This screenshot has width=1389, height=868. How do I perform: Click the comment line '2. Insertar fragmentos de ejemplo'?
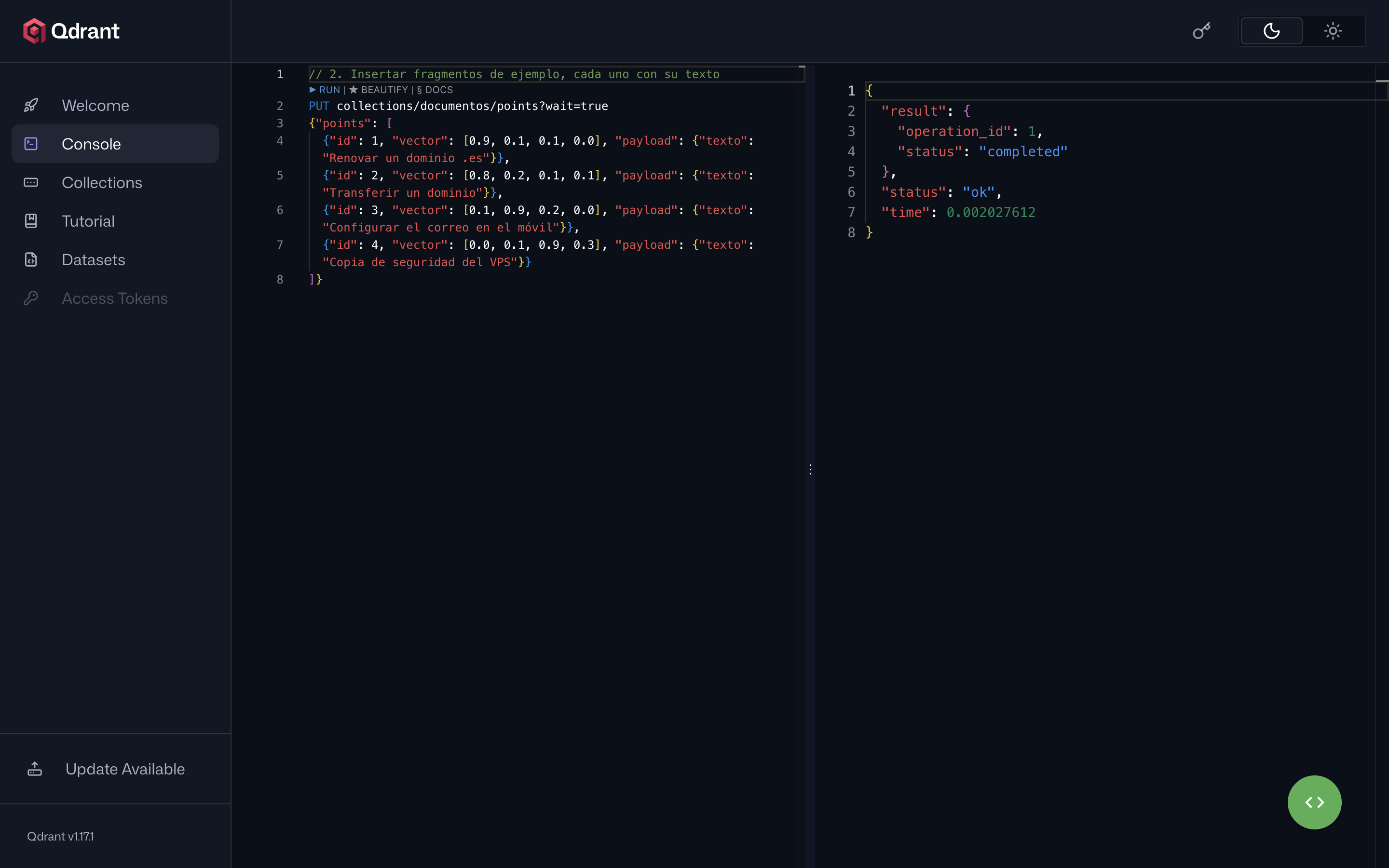click(514, 74)
